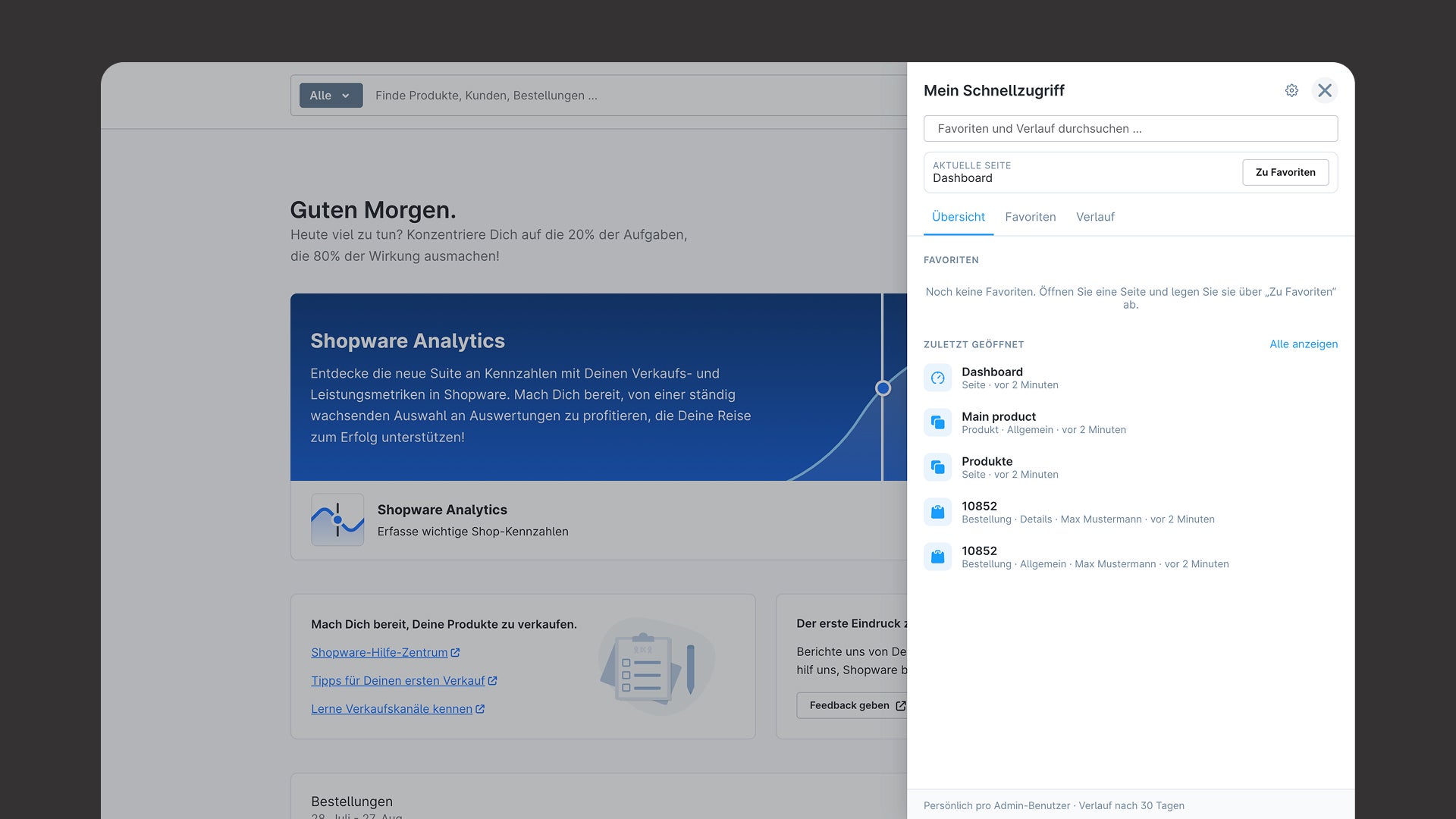Click the Produkte page icon in recent list
The height and width of the screenshot is (819, 1456).
point(938,467)
